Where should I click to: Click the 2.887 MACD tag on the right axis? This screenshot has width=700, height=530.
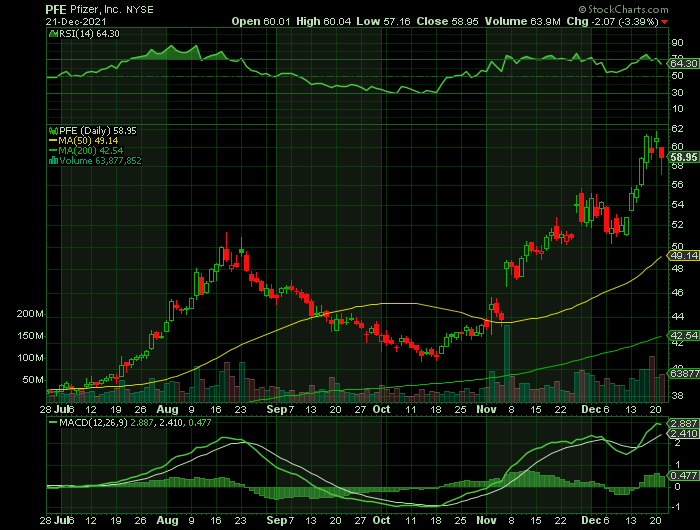683,423
